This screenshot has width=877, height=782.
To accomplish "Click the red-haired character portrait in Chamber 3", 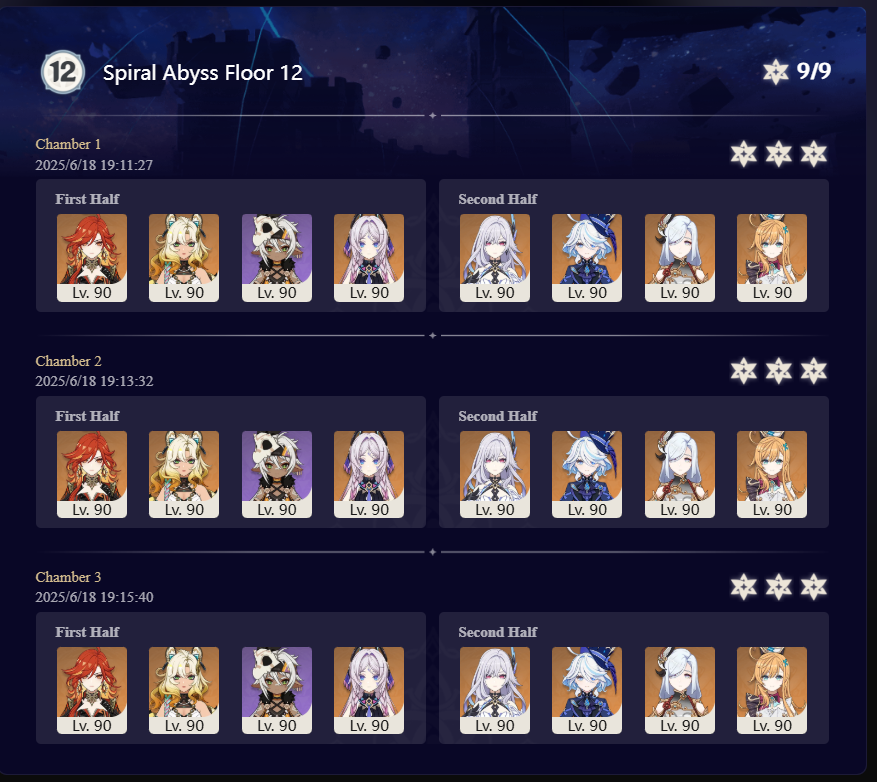I will 92,690.
